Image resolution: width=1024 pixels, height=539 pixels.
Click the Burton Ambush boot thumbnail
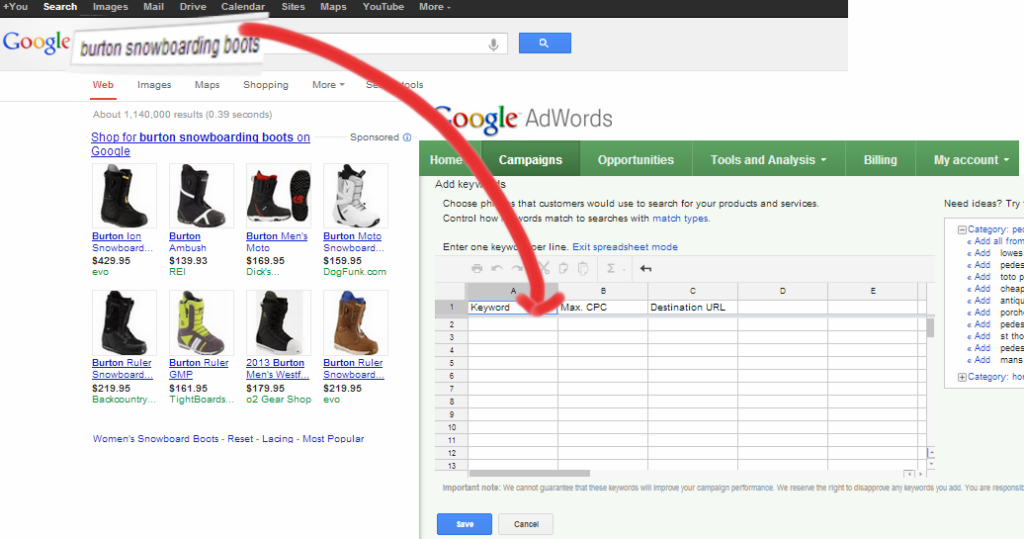tap(201, 196)
